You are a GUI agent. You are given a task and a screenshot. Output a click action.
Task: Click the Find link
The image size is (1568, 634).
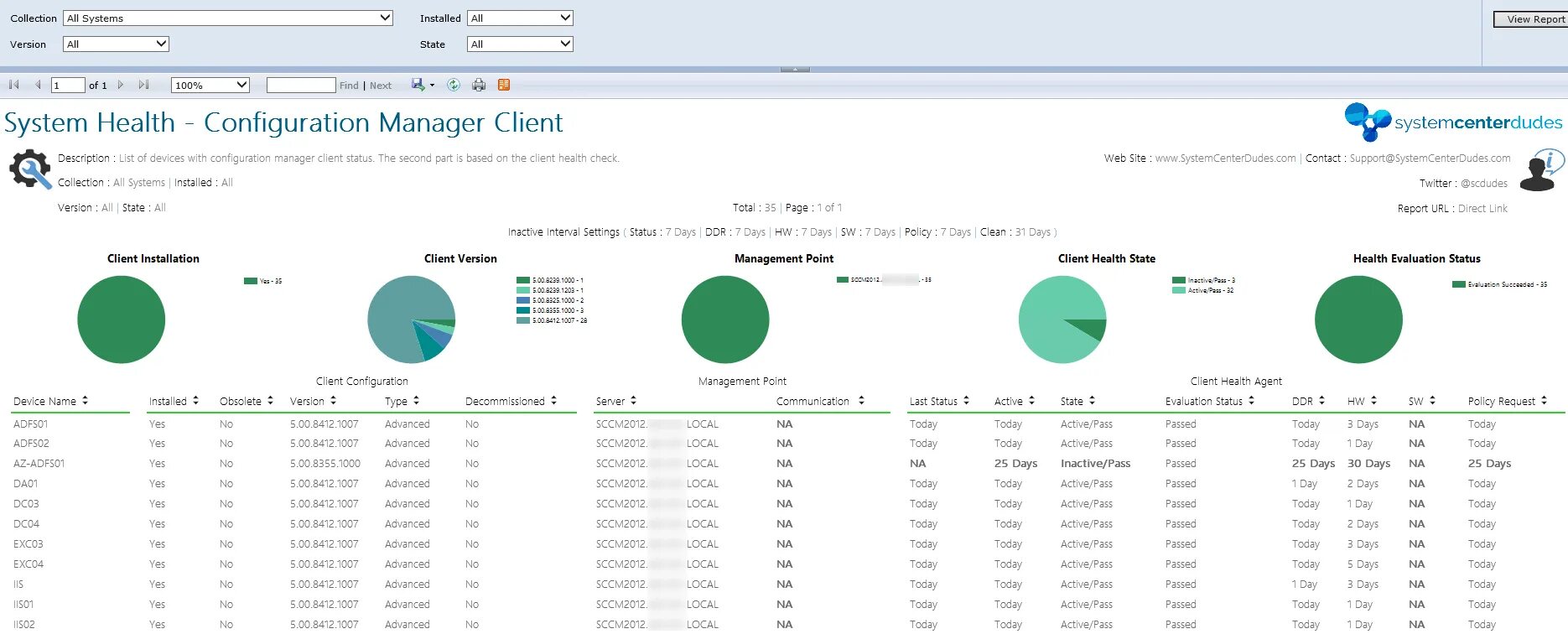(x=349, y=86)
